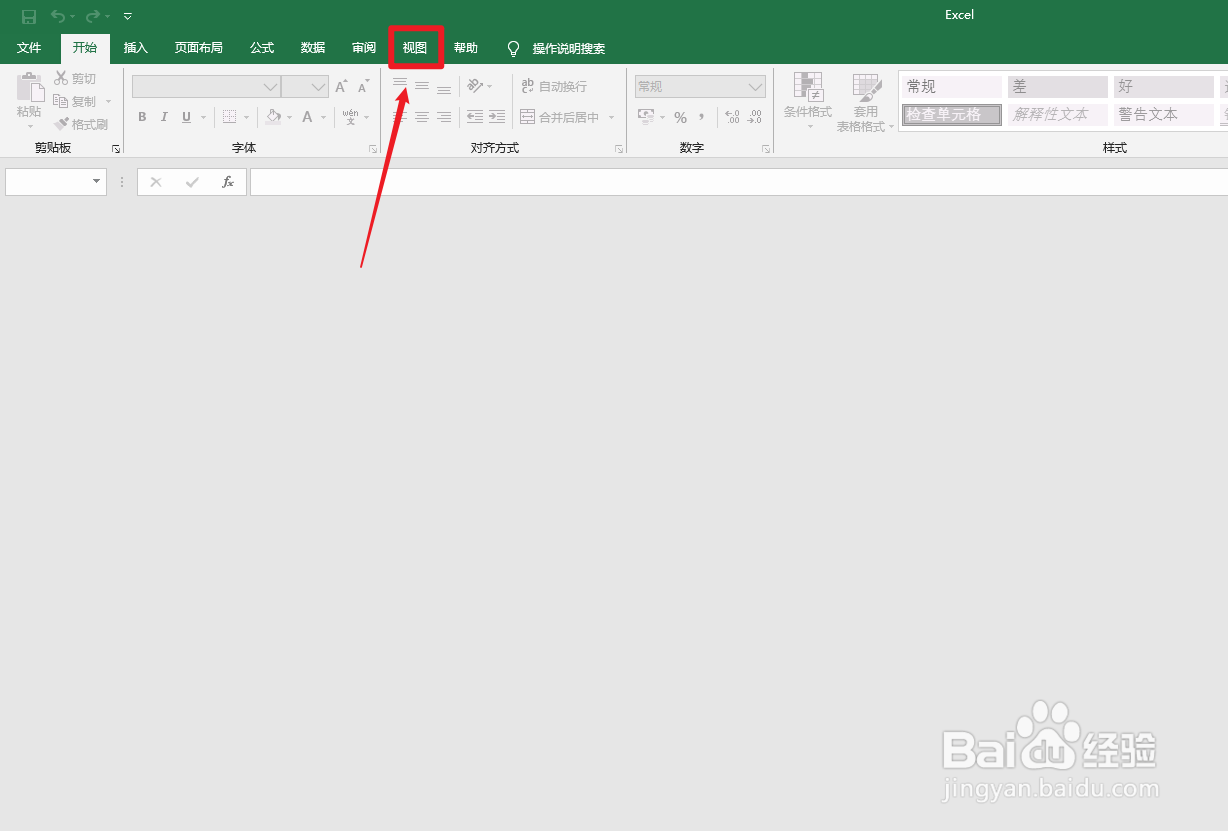
Task: Click the font color A icon
Action: [x=307, y=117]
